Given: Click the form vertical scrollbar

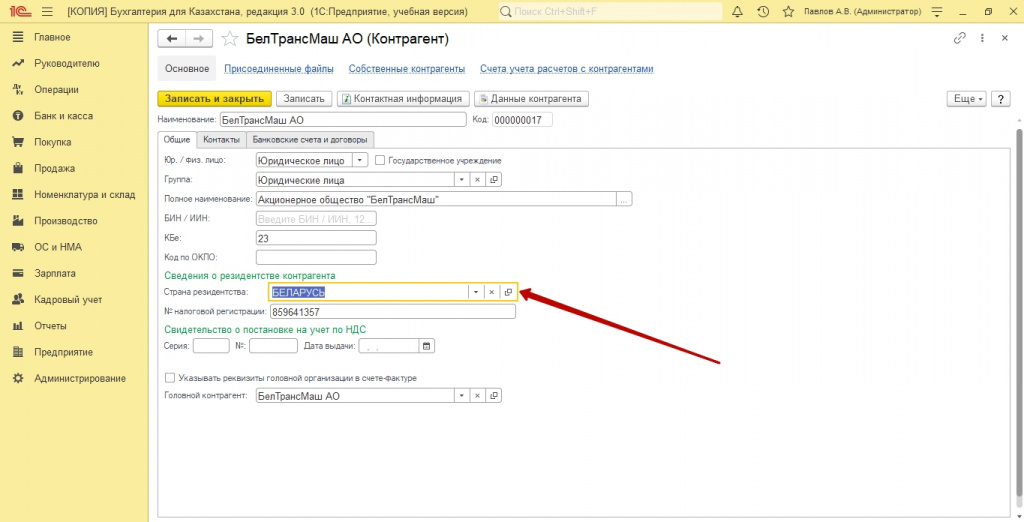Looking at the screenshot, I should click(x=1019, y=314).
